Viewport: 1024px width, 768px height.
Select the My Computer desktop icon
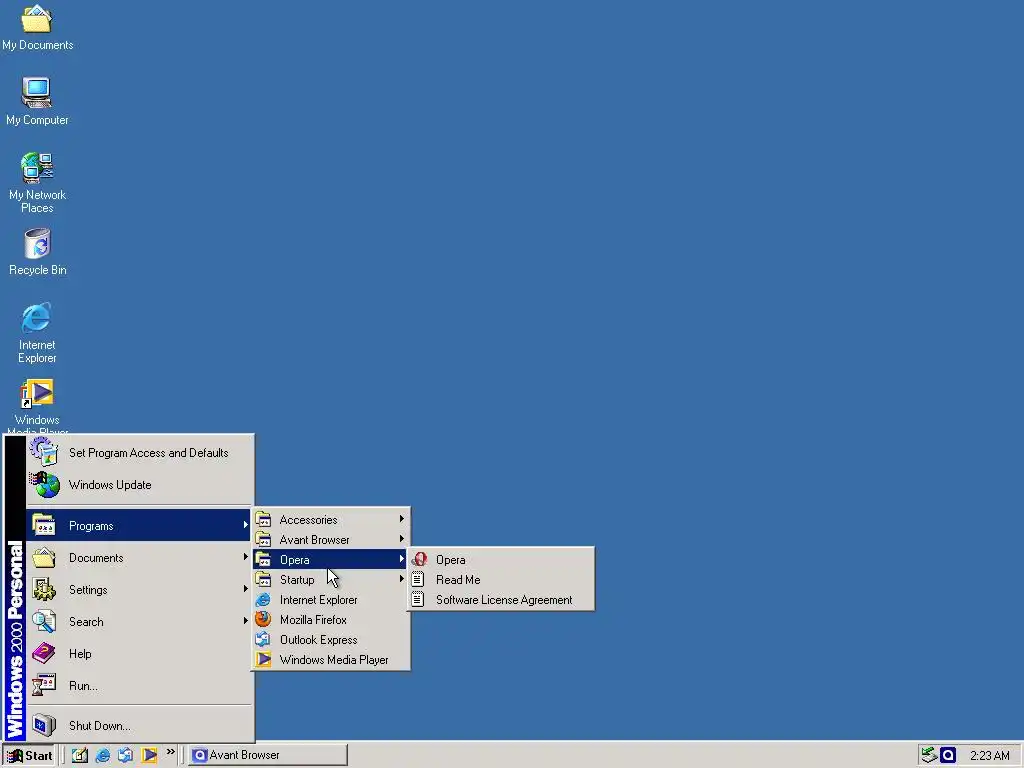37,101
